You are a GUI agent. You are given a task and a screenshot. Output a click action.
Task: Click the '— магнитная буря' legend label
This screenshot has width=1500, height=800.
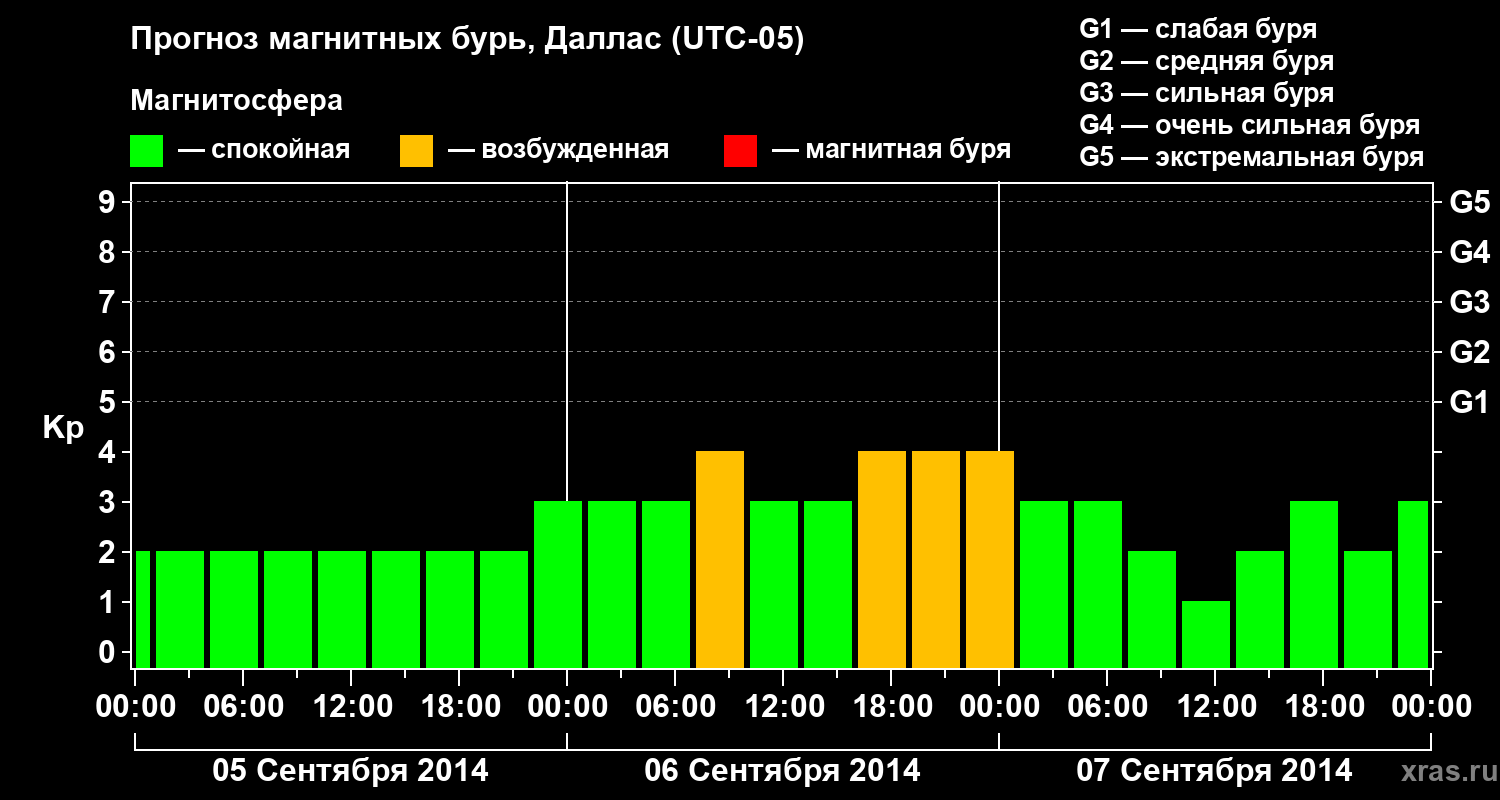point(891,150)
